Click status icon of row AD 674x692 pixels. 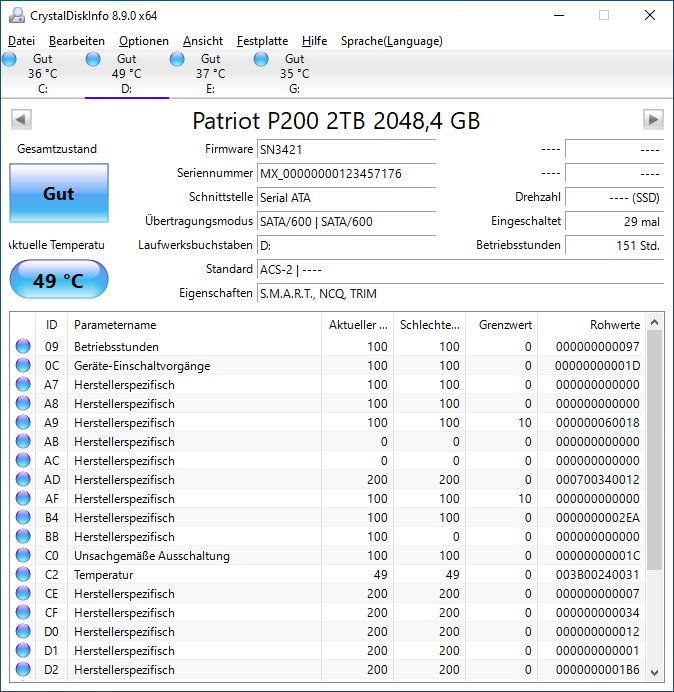[x=23, y=479]
